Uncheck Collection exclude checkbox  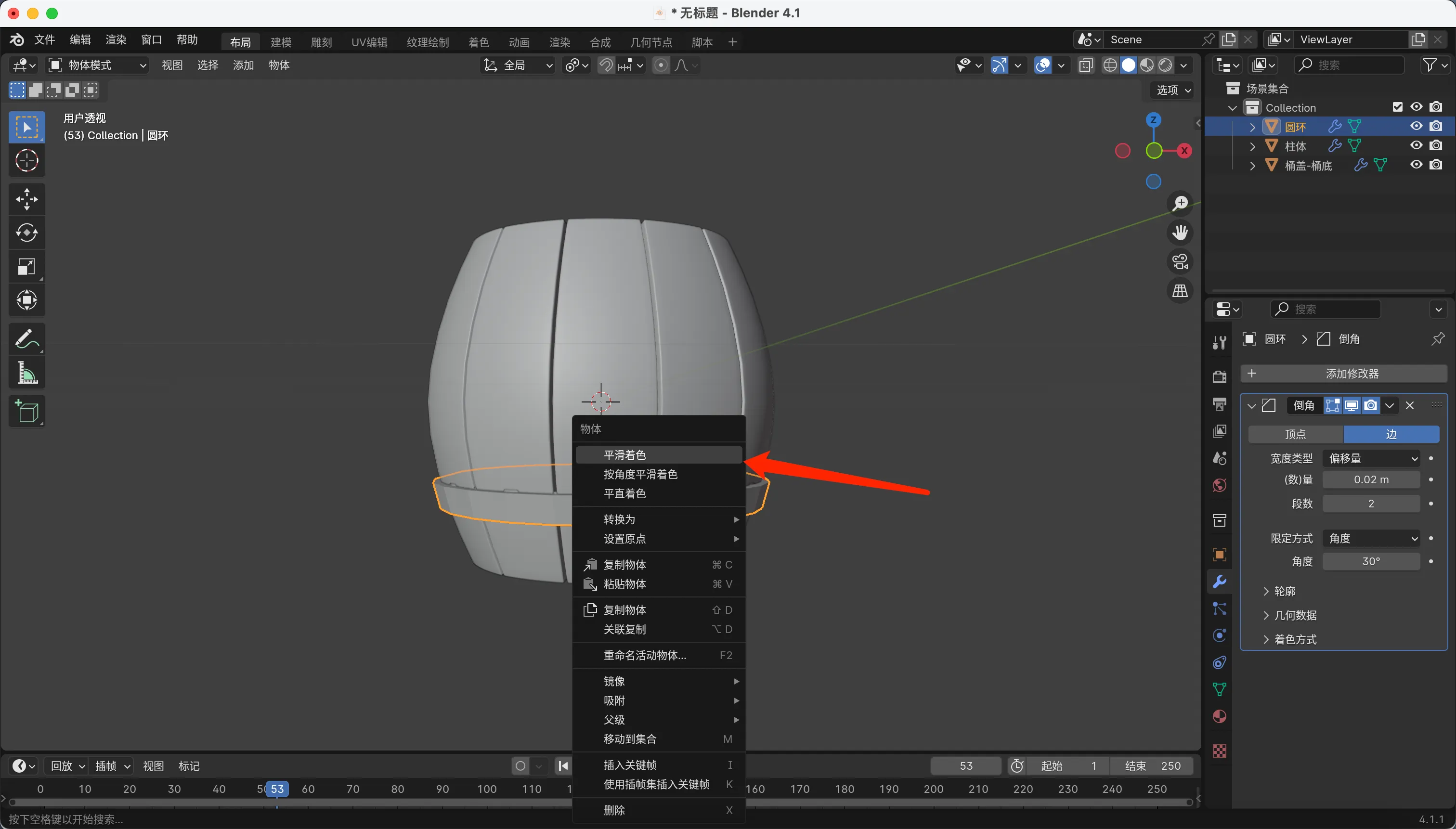[1397, 107]
